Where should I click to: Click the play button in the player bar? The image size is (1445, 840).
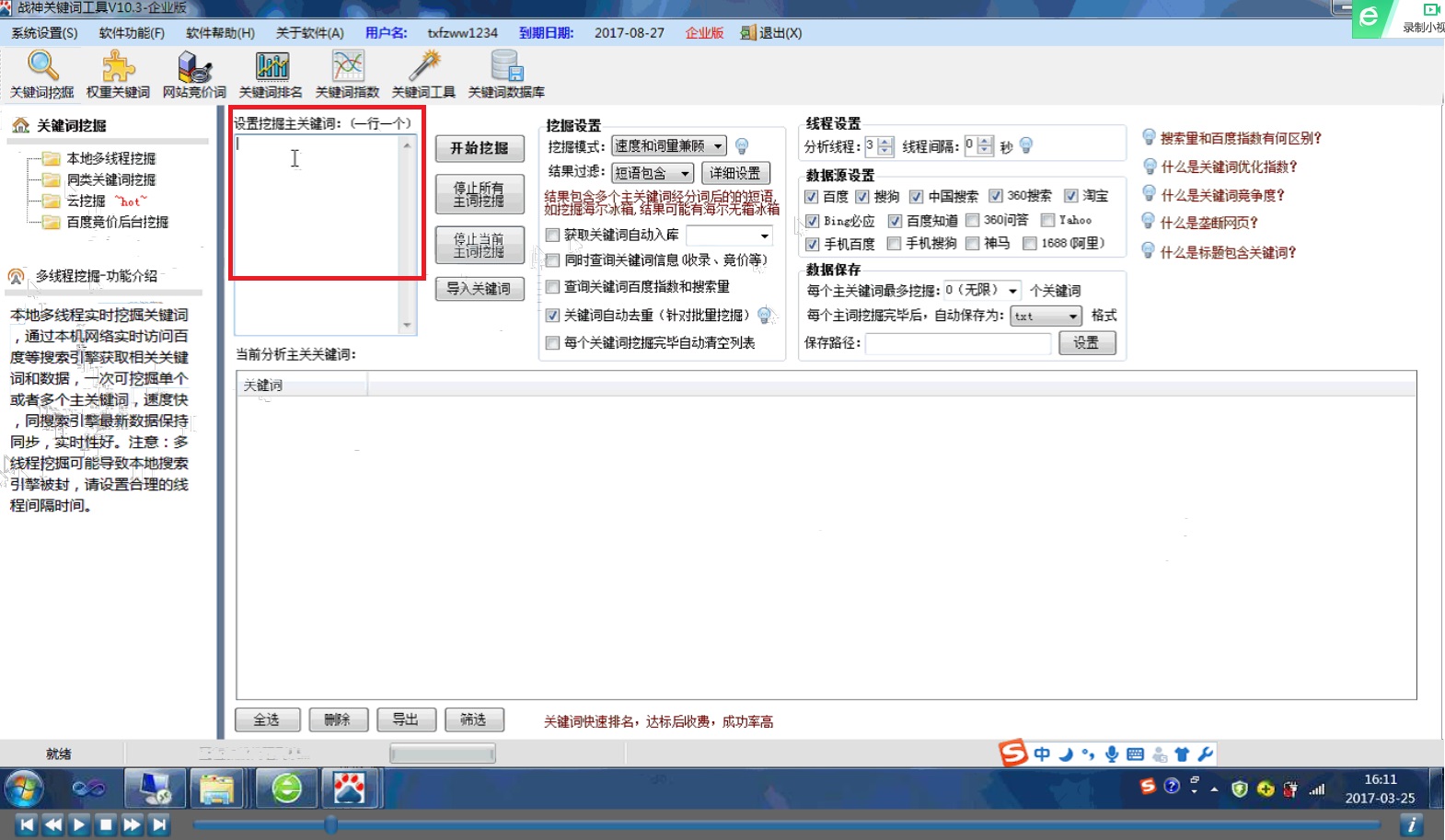79,824
